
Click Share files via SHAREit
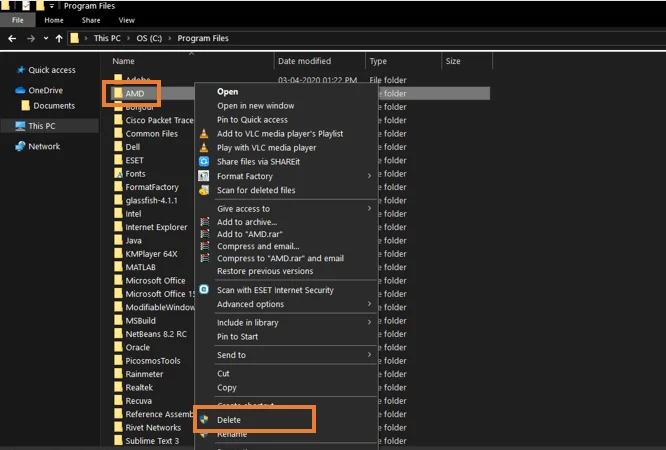click(258, 162)
